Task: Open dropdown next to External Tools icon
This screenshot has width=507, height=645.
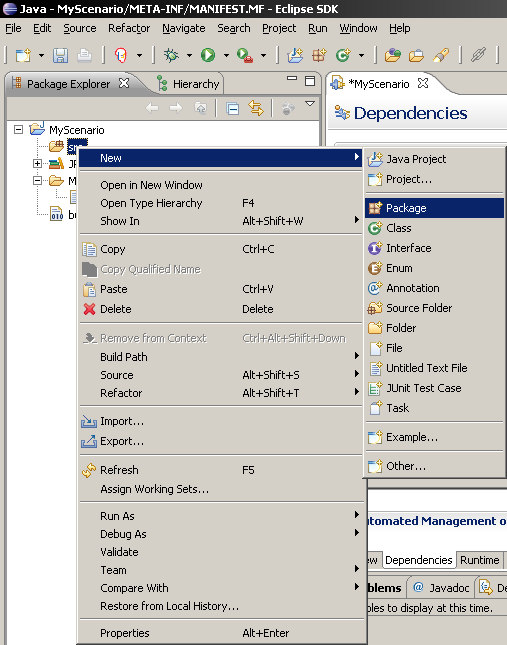Action: click(x=263, y=55)
